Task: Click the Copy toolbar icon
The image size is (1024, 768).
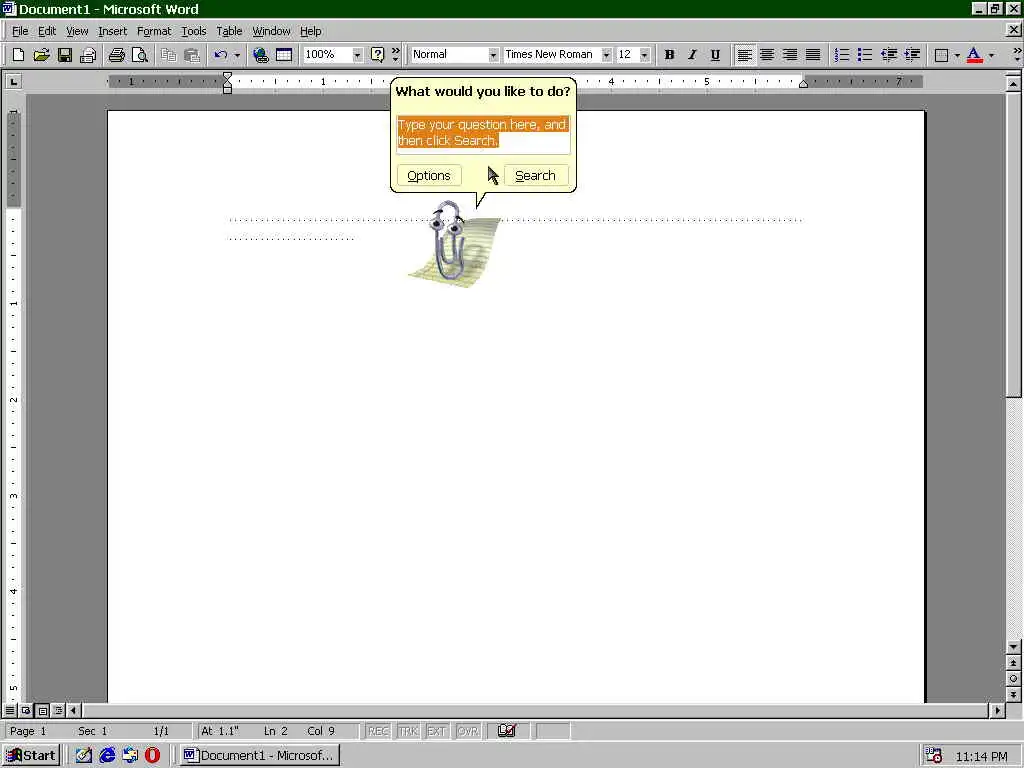Action: tap(168, 55)
